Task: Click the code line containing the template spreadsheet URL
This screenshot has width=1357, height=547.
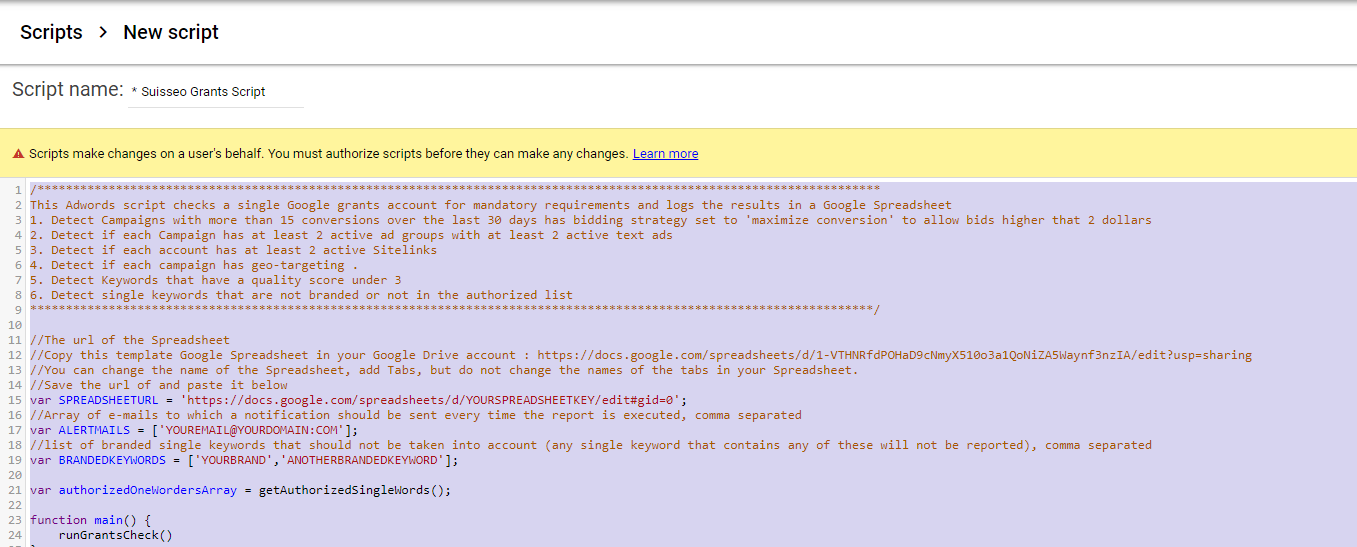Action: [641, 355]
